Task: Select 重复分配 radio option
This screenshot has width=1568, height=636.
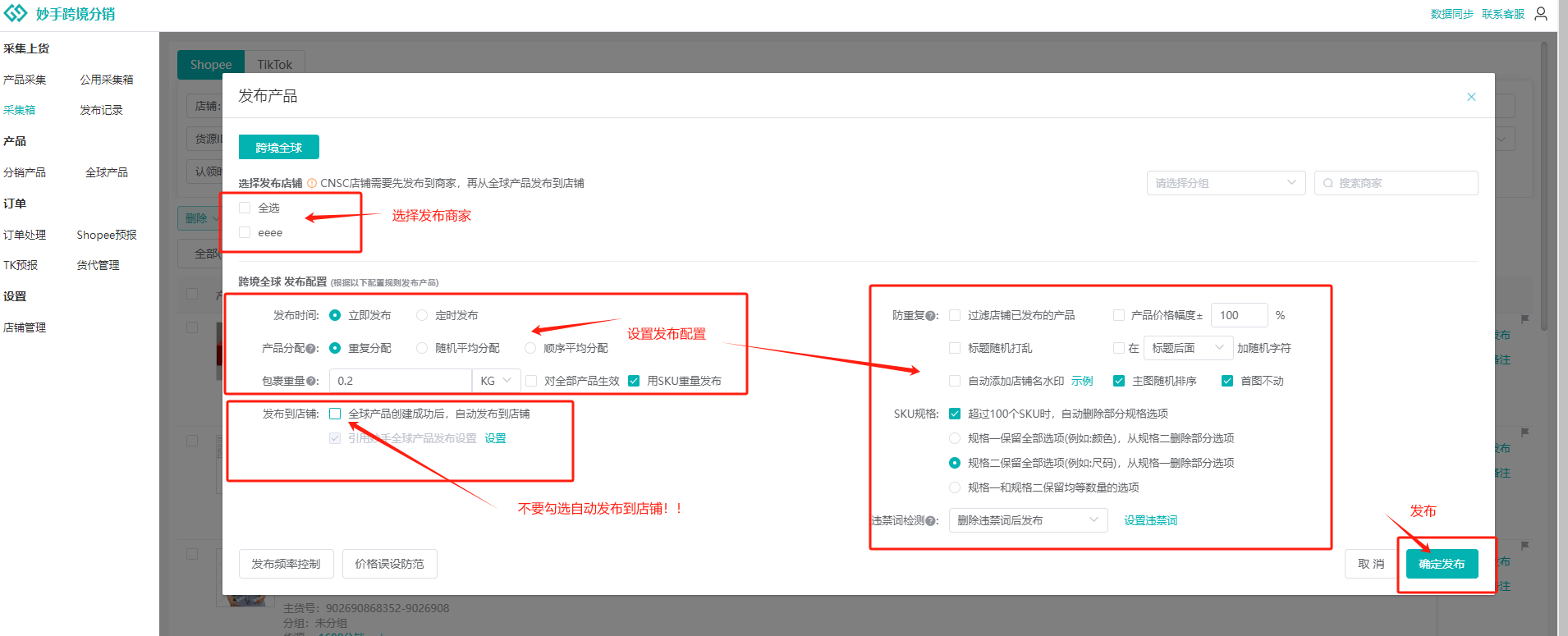Action: (335, 348)
